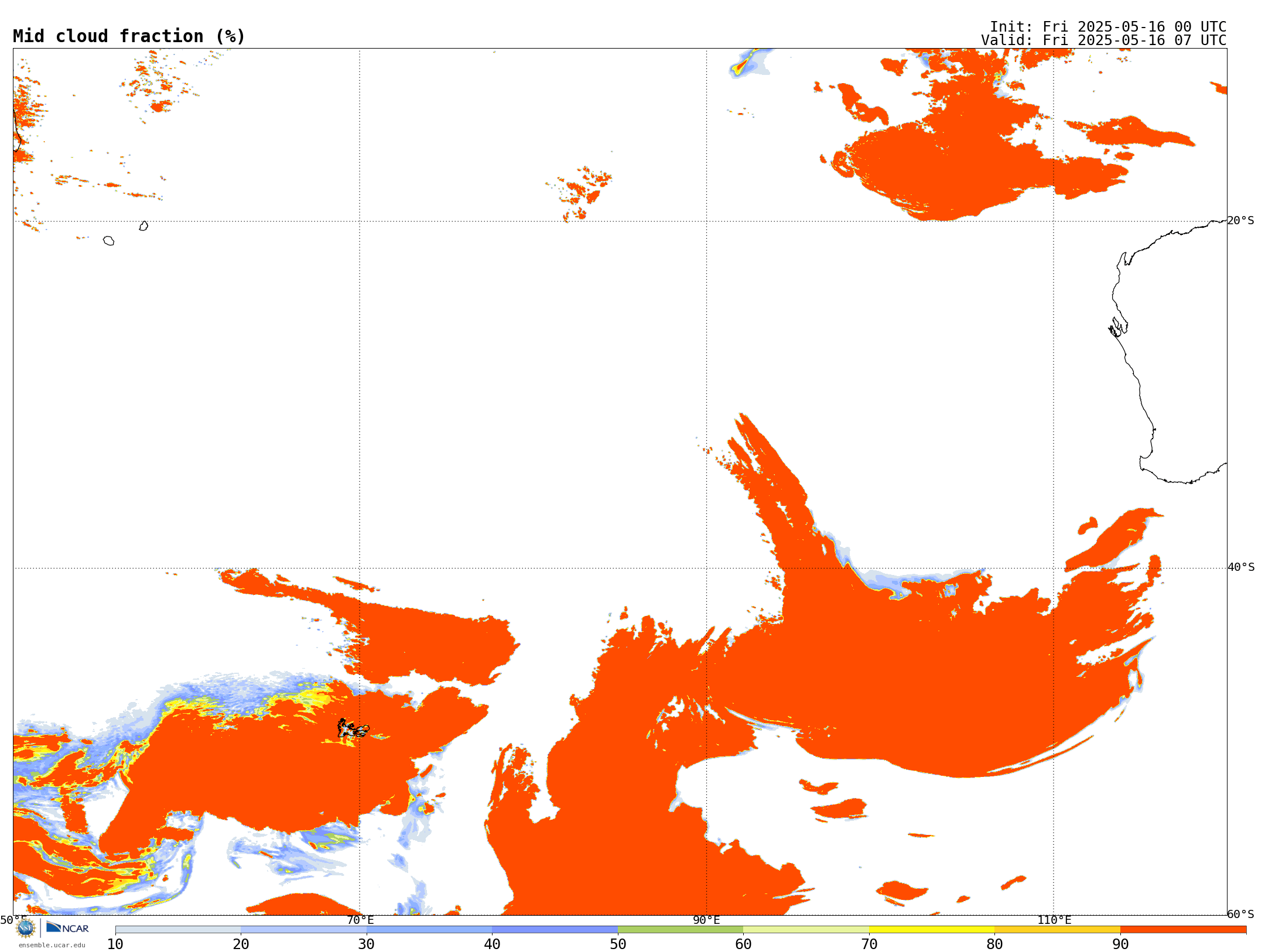
Task: Click the colorbar label '90'
Action: pos(1120,944)
